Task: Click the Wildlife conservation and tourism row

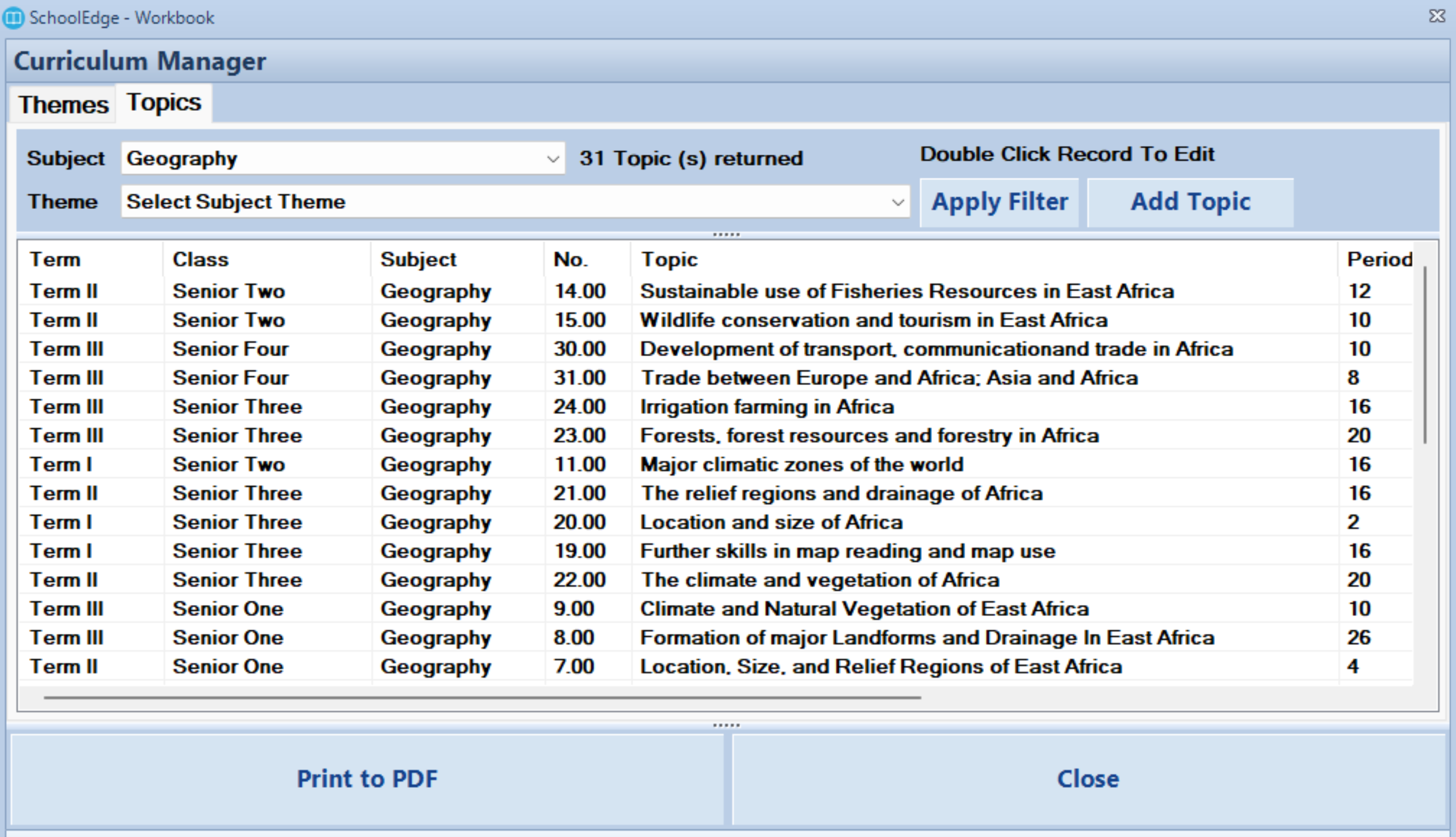Action: click(873, 320)
